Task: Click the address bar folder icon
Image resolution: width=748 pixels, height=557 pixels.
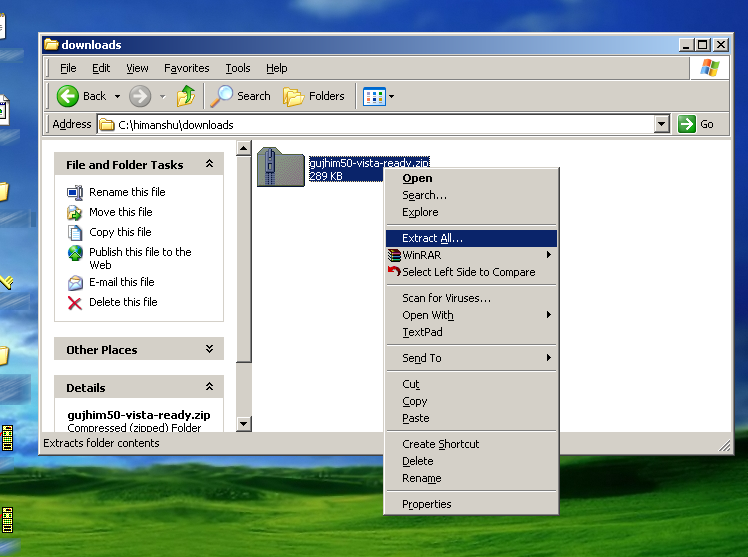Action: 107,124
